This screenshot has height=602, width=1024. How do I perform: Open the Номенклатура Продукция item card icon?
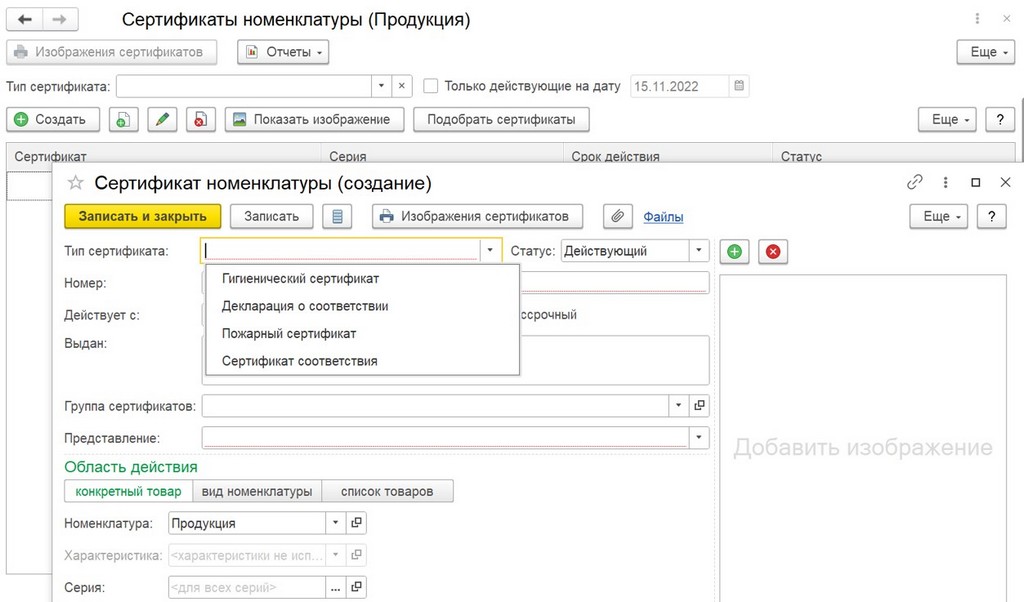(x=356, y=522)
